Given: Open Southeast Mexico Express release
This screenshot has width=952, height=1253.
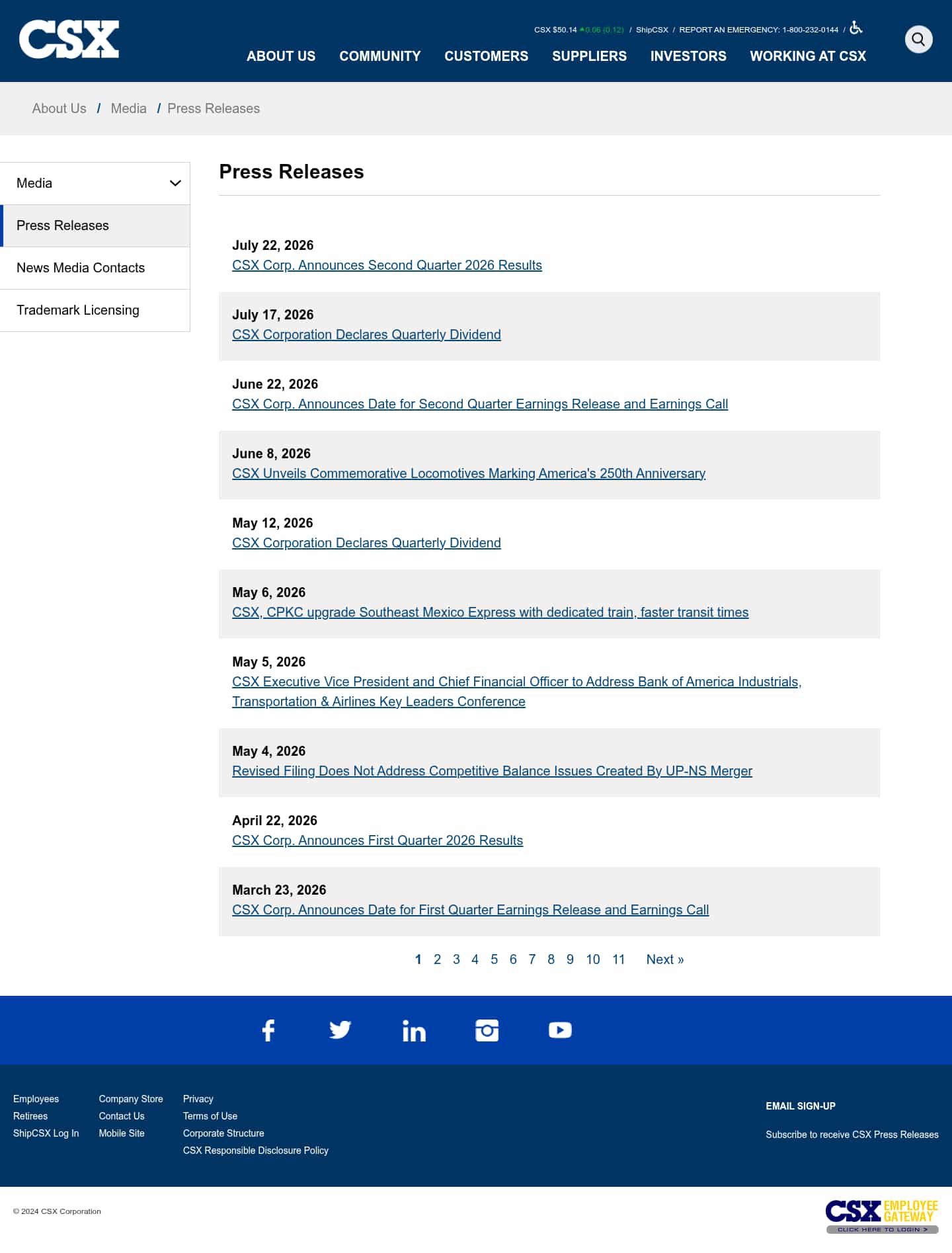Looking at the screenshot, I should click(x=491, y=612).
